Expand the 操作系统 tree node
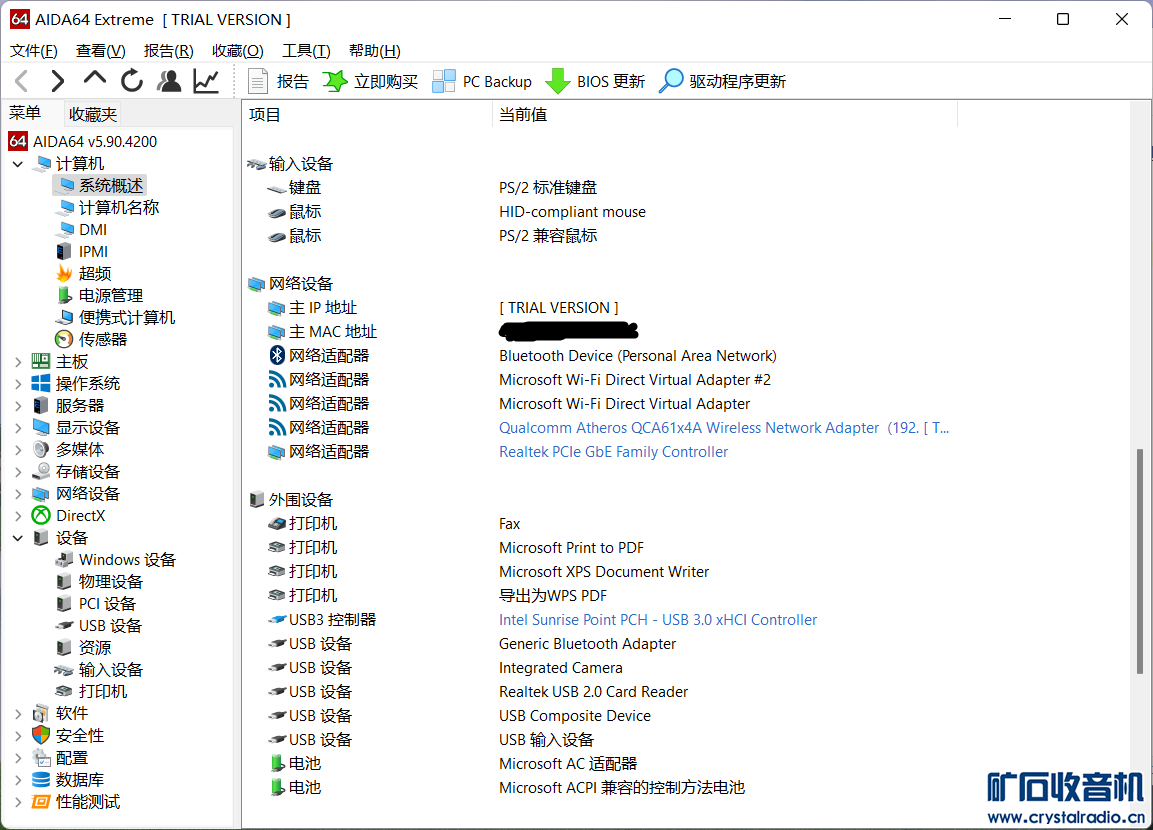 (x=18, y=384)
